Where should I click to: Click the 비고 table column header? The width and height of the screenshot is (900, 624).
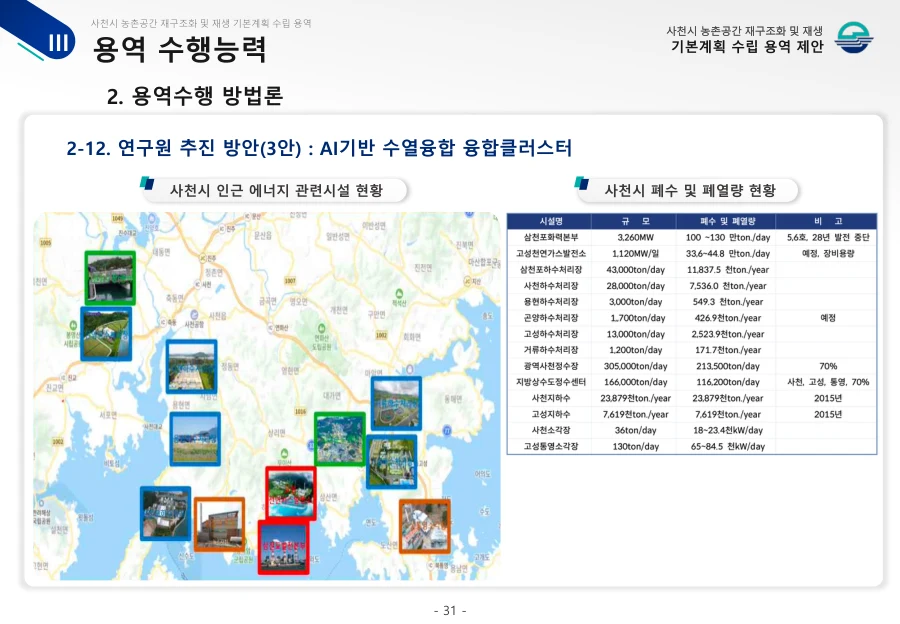[827, 221]
